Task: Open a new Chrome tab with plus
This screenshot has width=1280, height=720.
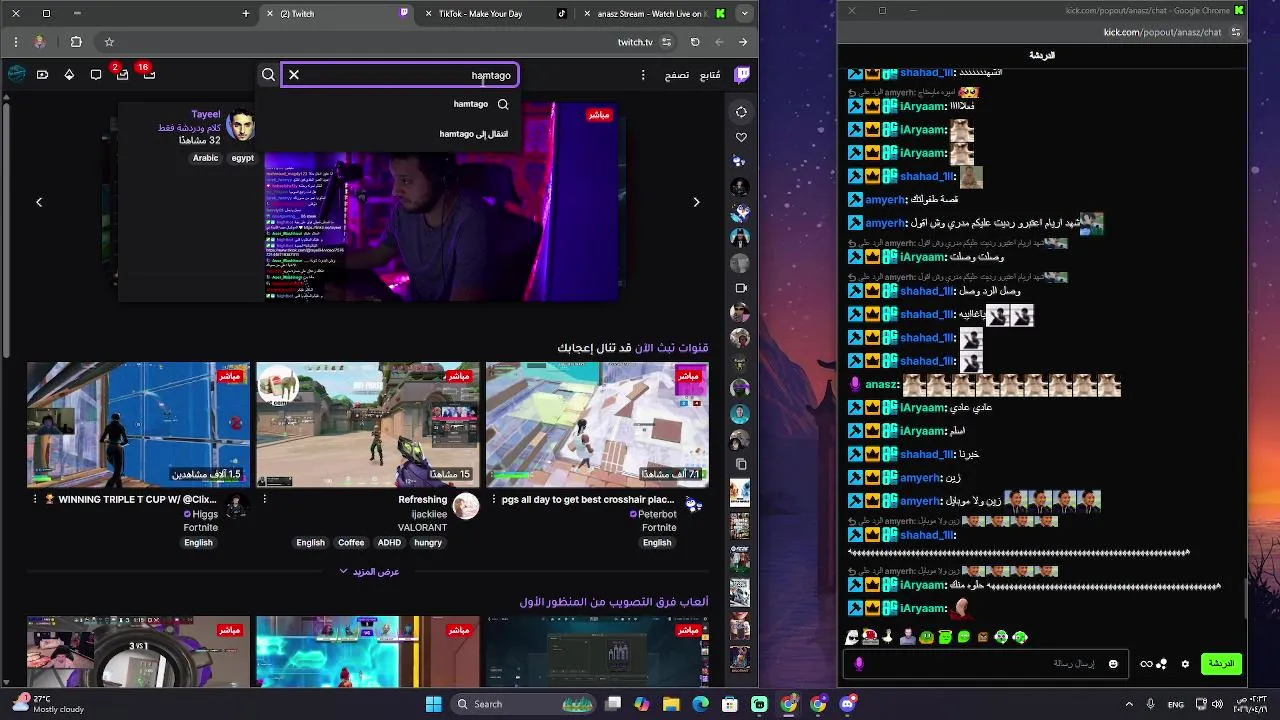Action: click(x=246, y=14)
